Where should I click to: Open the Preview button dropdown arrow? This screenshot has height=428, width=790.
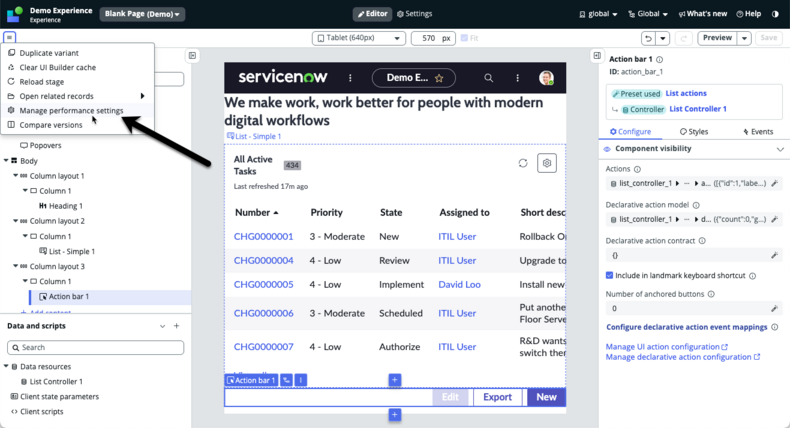click(x=744, y=38)
